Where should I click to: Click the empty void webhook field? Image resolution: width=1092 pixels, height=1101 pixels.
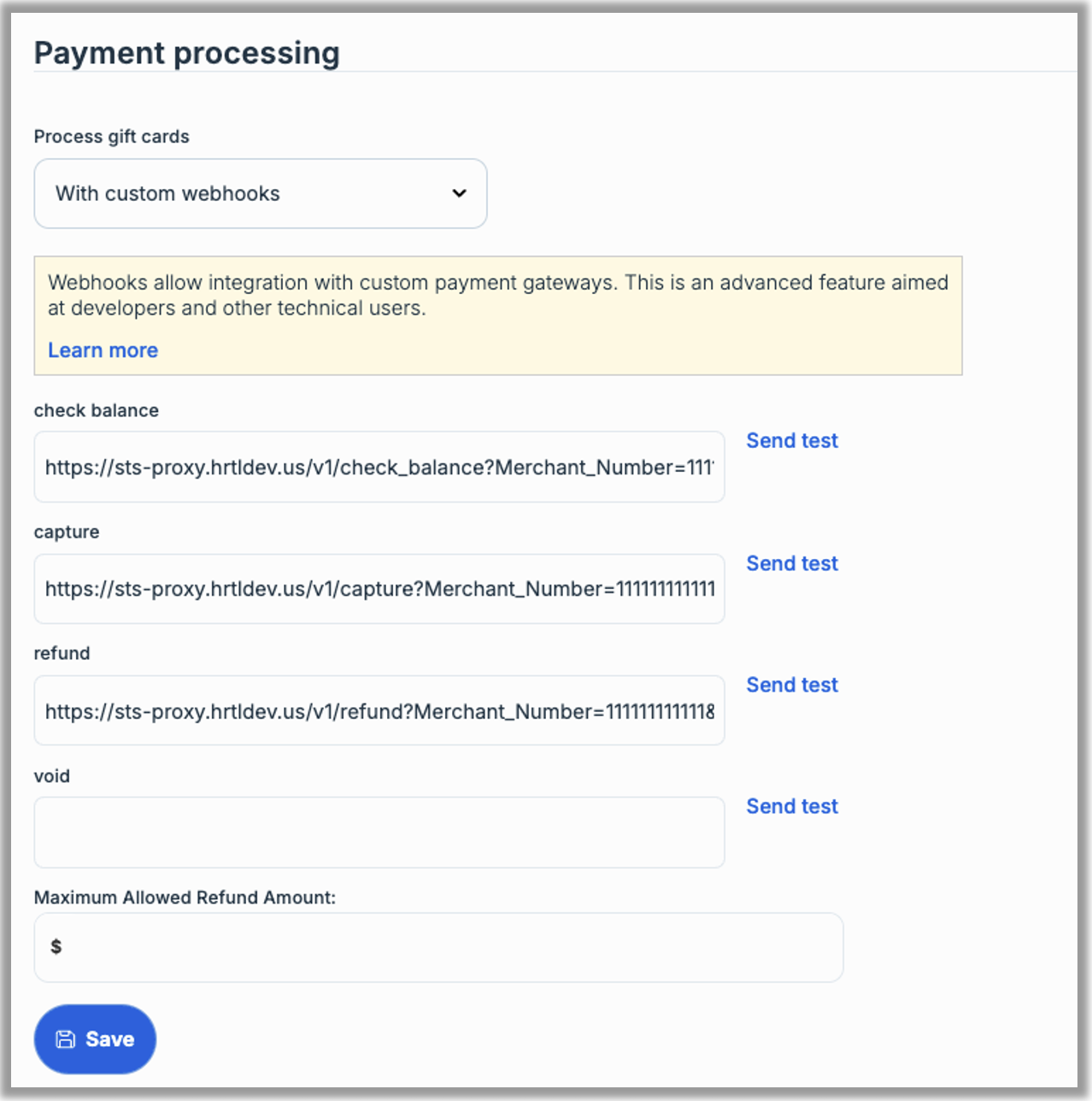[x=379, y=833]
